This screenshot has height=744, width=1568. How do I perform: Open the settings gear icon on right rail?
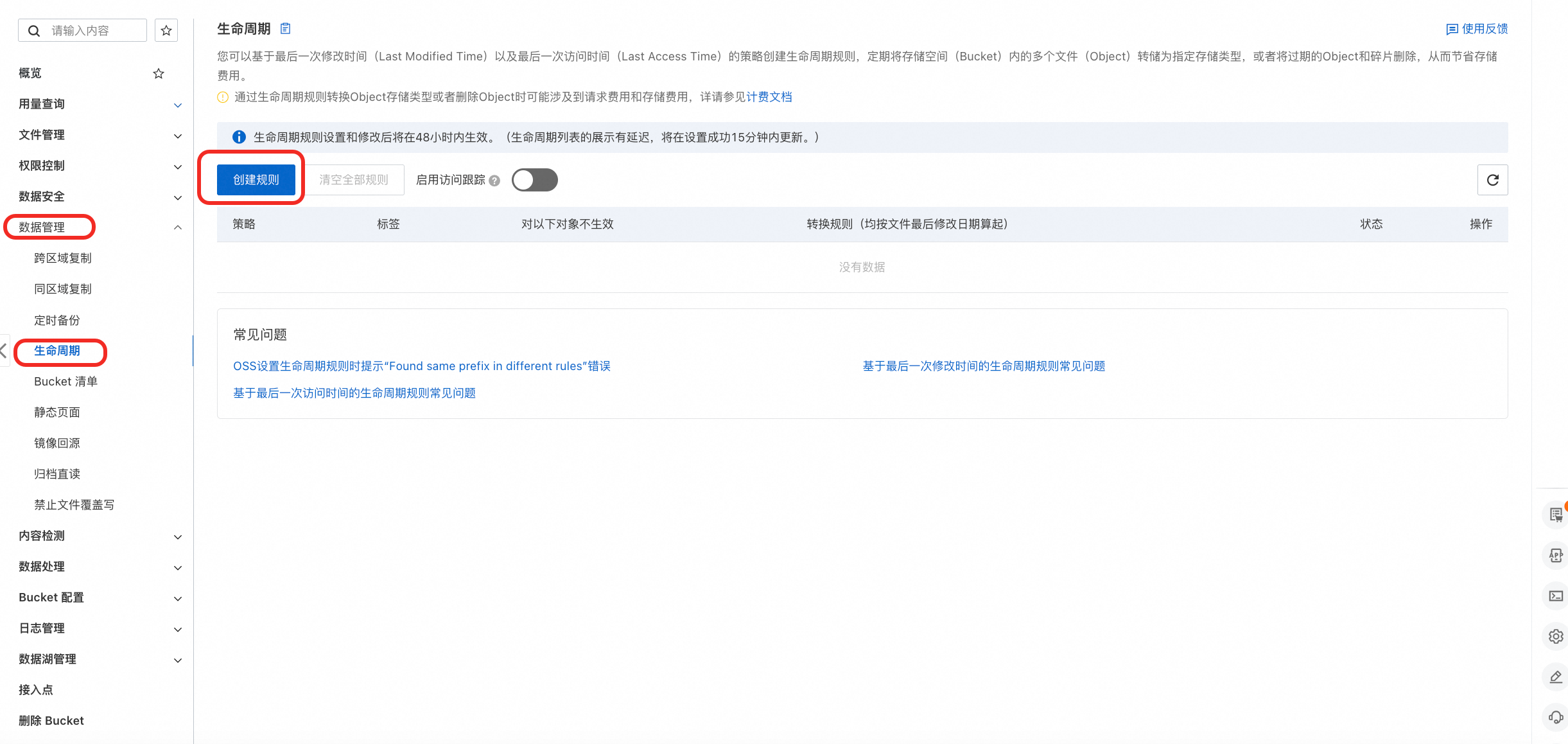[x=1556, y=636]
